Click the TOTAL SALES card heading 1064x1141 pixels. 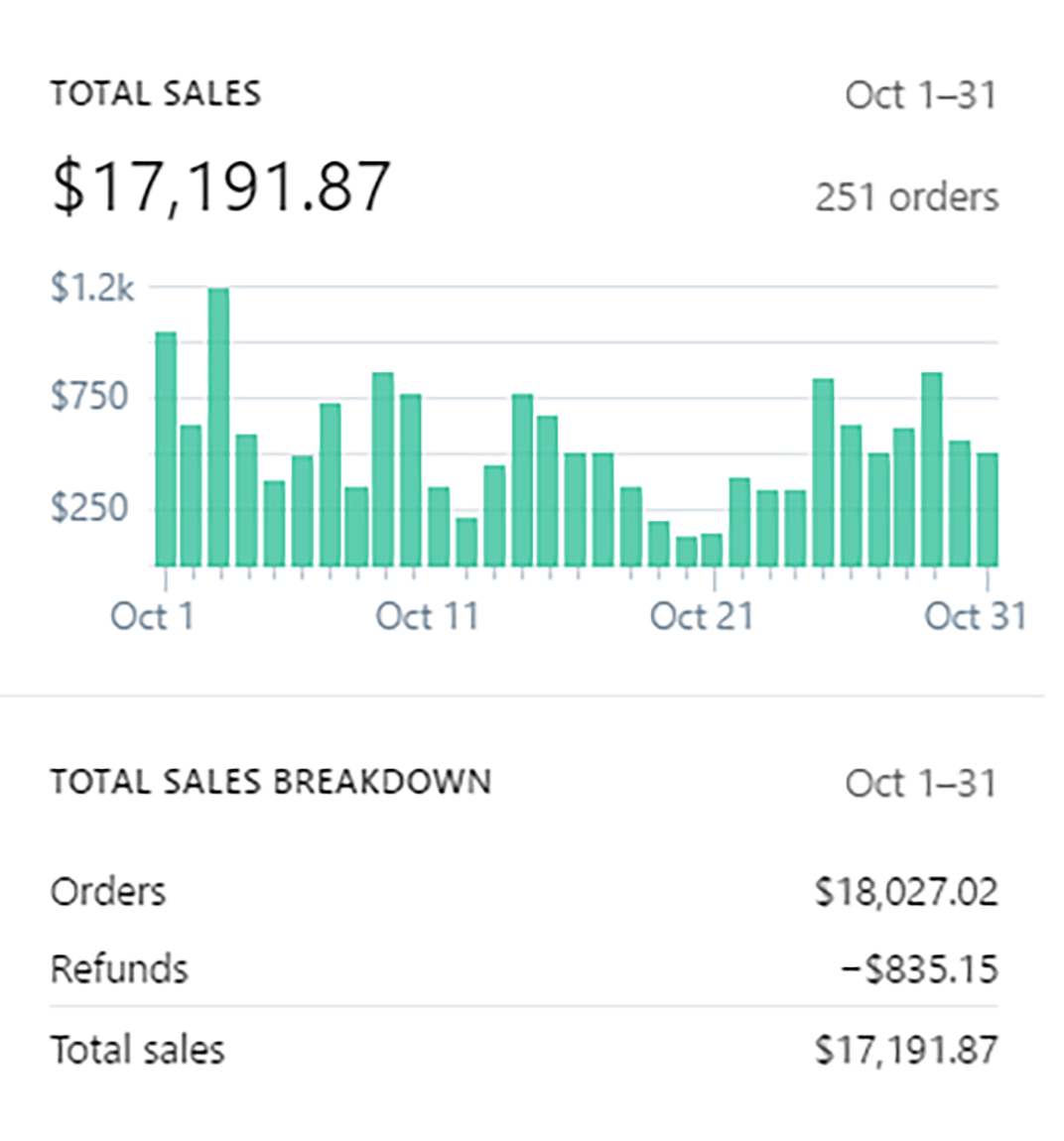click(x=156, y=94)
